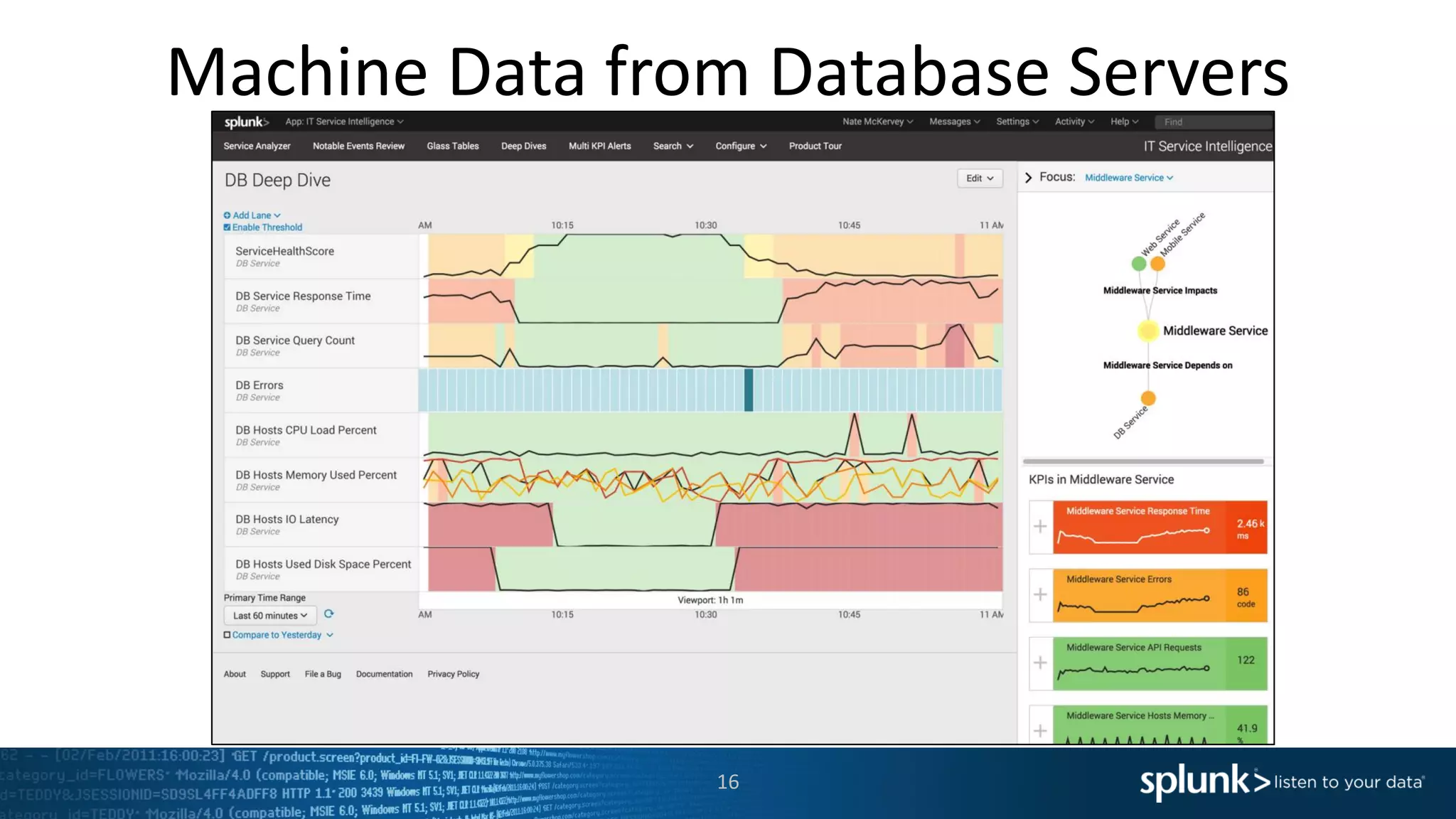The width and height of the screenshot is (1456, 819).
Task: Open the Messages dropdown
Action: coord(955,122)
